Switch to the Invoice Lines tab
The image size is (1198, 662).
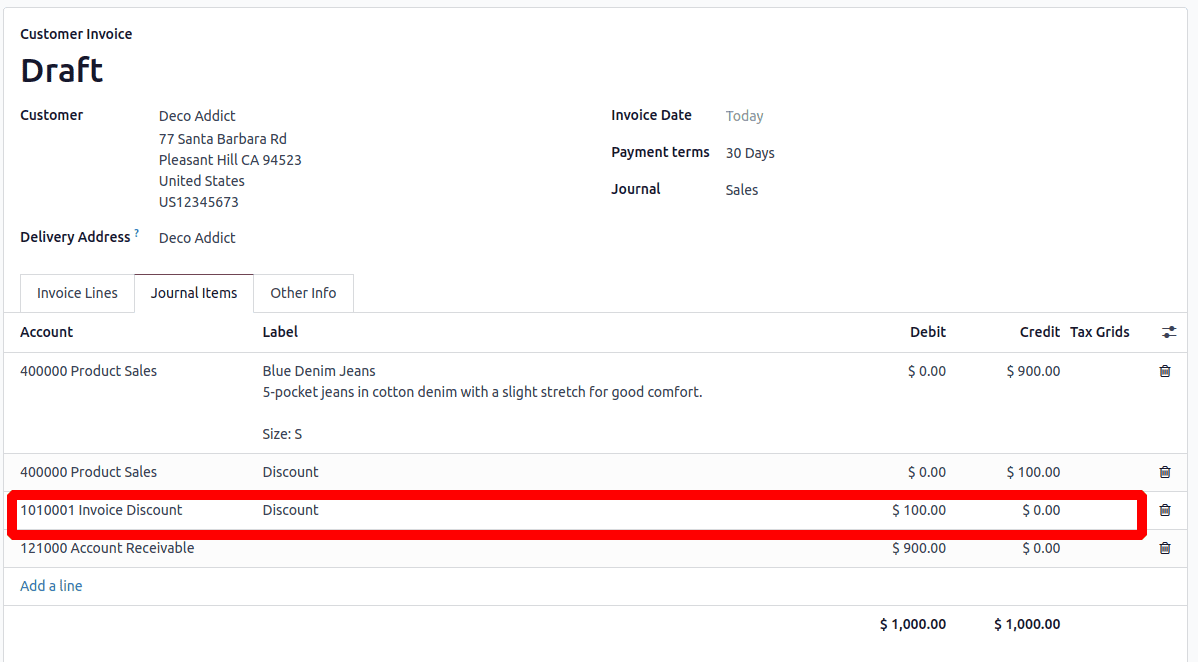(x=77, y=293)
